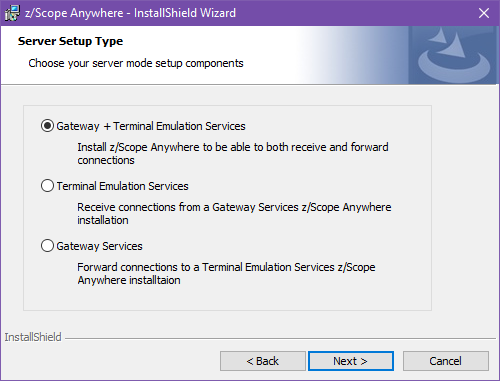
Task: Click 'Choose your server mode setup components' subtitle
Action: (x=136, y=63)
